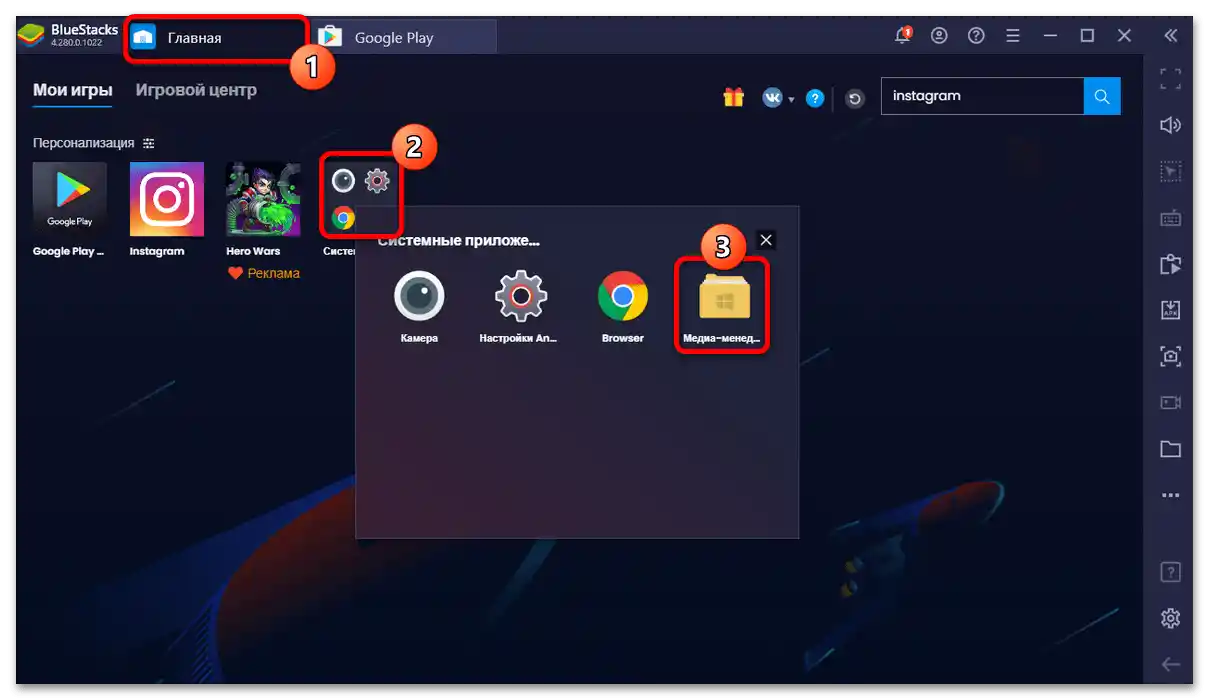Image resolution: width=1209 pixels, height=700 pixels.
Task: Expand the VK dropdown arrow
Action: [791, 99]
